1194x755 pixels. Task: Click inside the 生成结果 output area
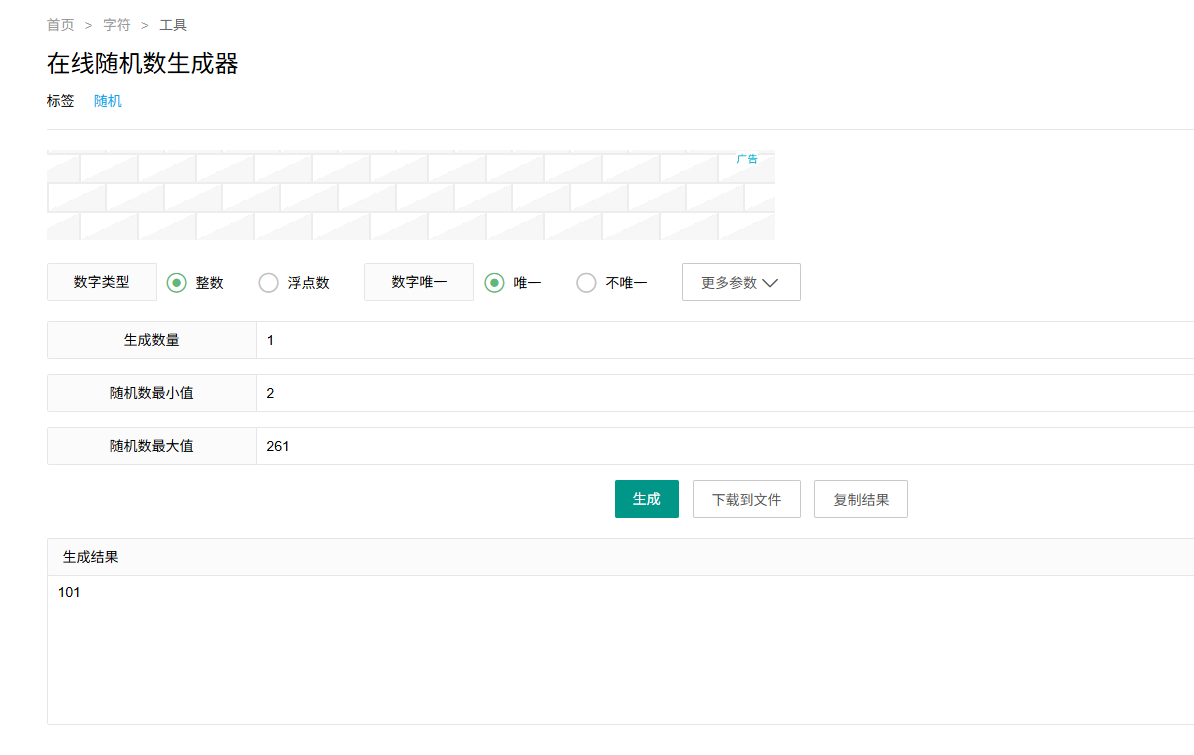pos(620,648)
